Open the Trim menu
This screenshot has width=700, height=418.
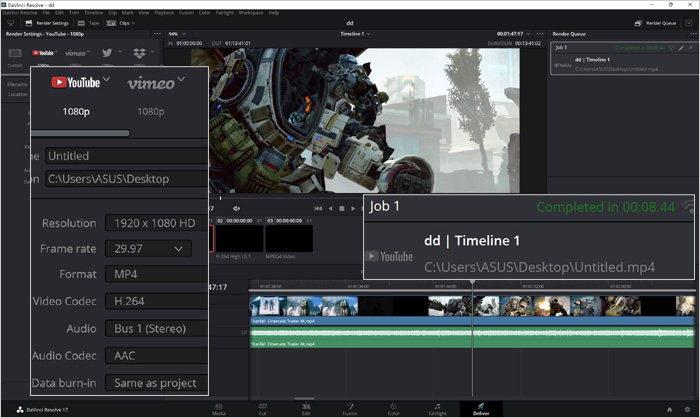click(x=74, y=13)
